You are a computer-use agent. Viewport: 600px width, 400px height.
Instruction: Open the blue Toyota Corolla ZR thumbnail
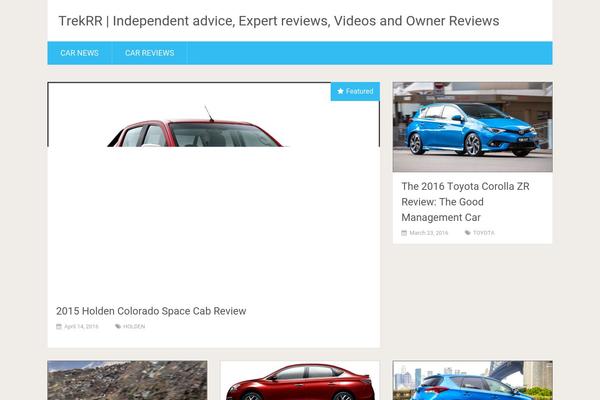(473, 127)
